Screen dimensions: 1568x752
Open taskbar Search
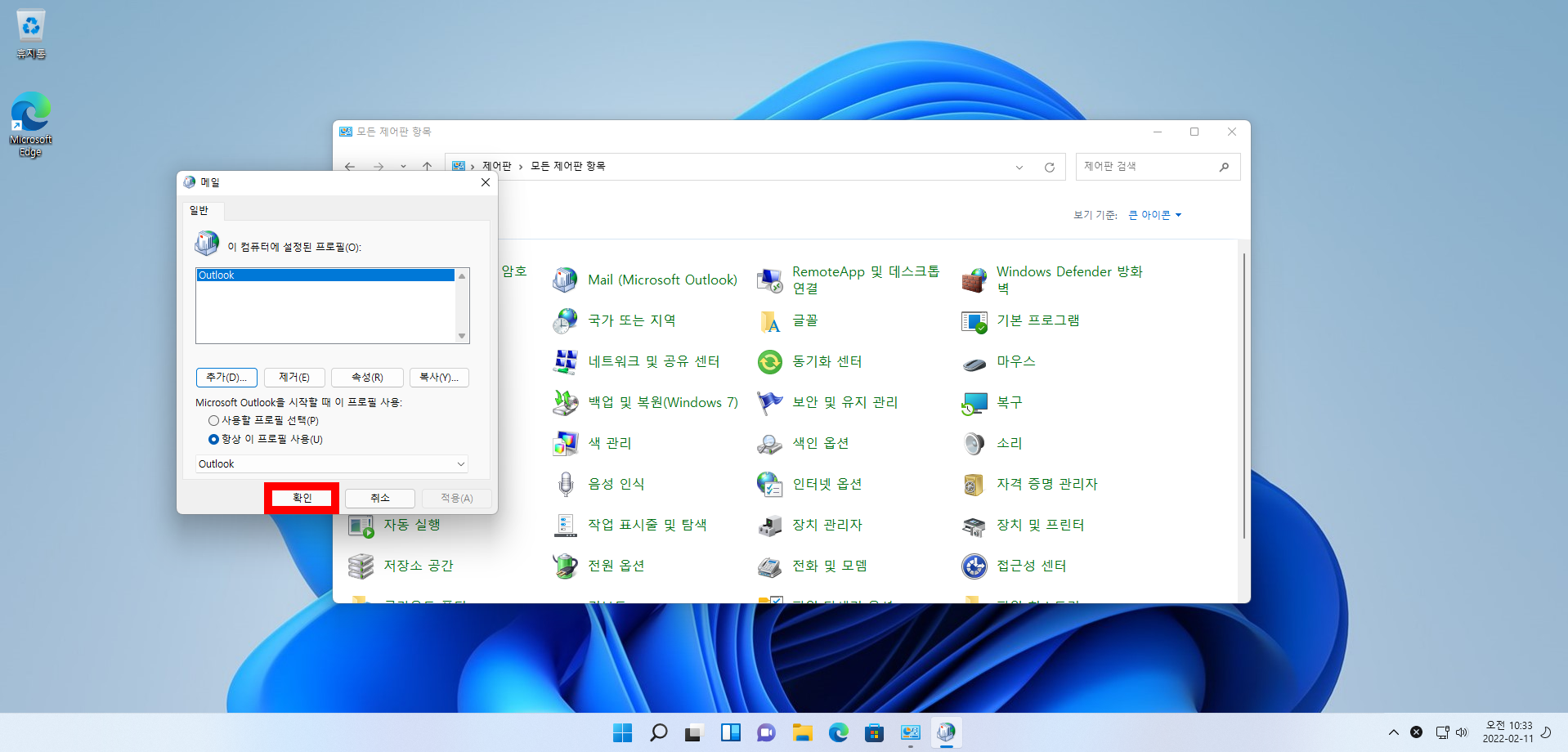(658, 732)
